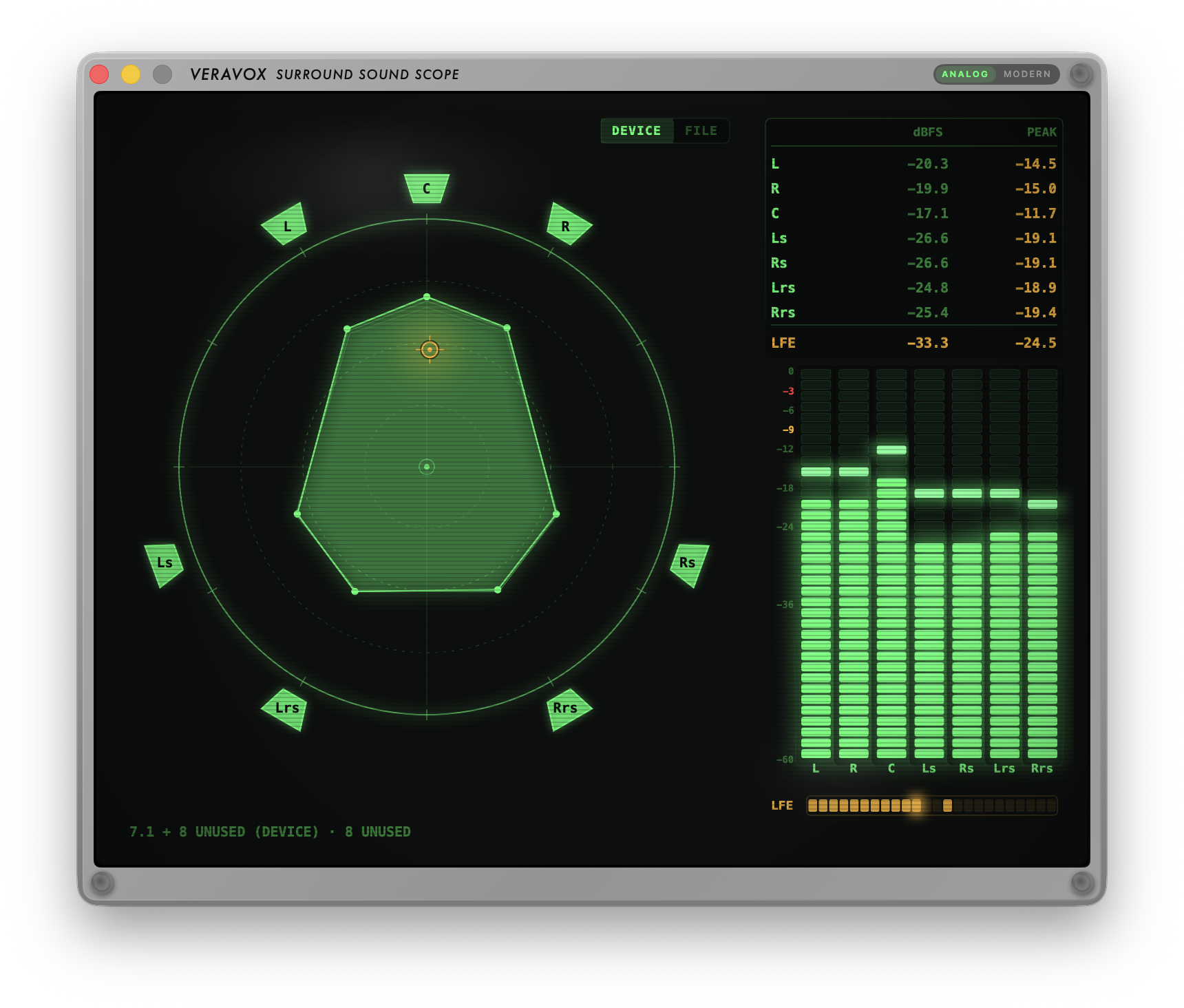Click the scope center point marker

[x=427, y=467]
